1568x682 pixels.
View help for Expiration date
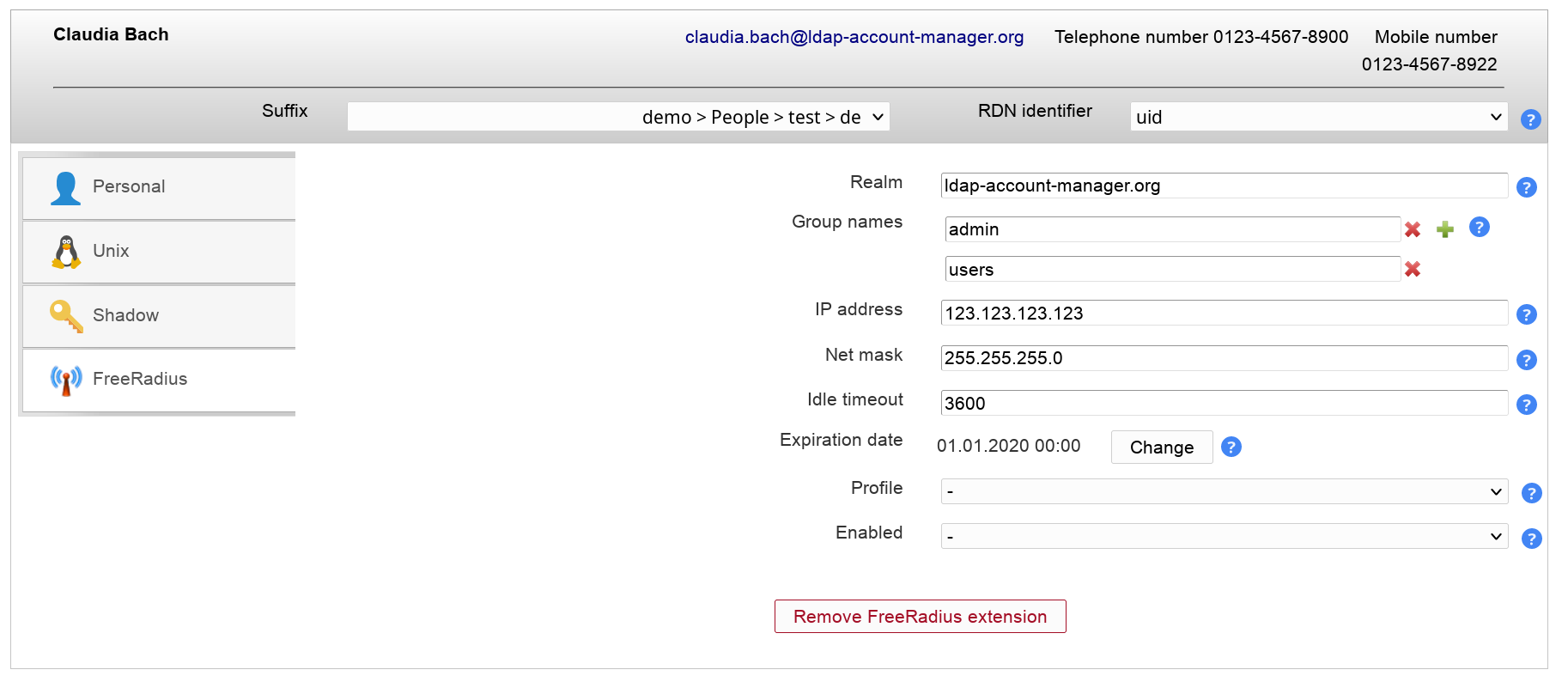(x=1231, y=447)
